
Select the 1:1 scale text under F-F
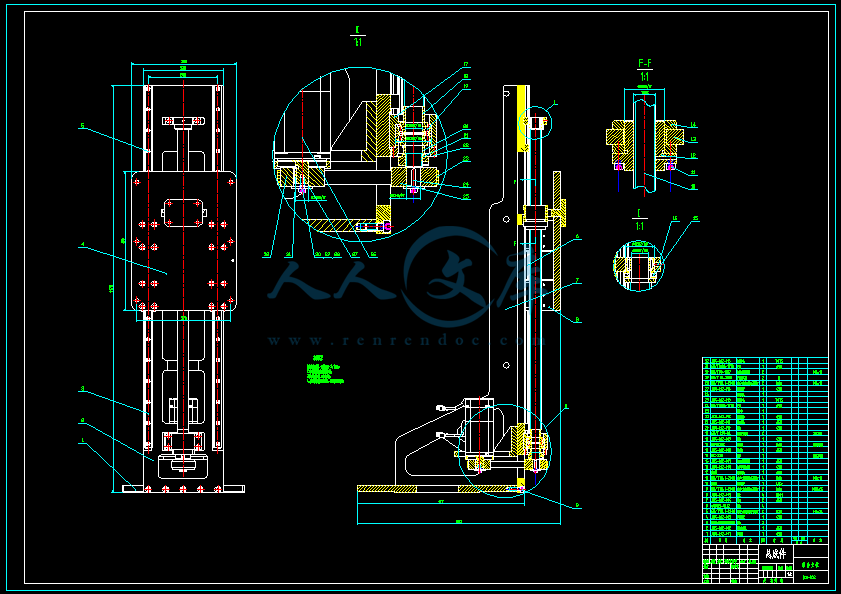pyautogui.click(x=645, y=77)
